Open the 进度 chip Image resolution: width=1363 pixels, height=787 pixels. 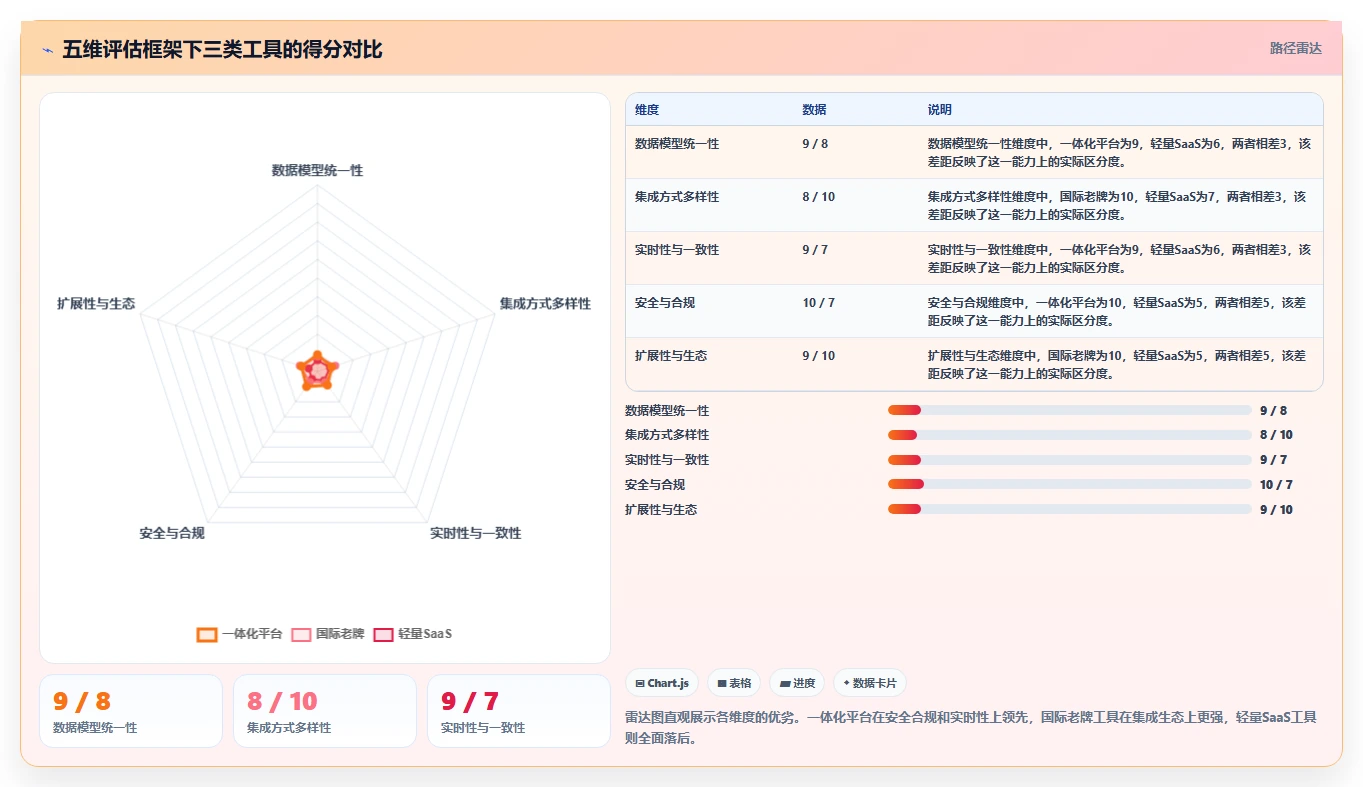pos(797,683)
